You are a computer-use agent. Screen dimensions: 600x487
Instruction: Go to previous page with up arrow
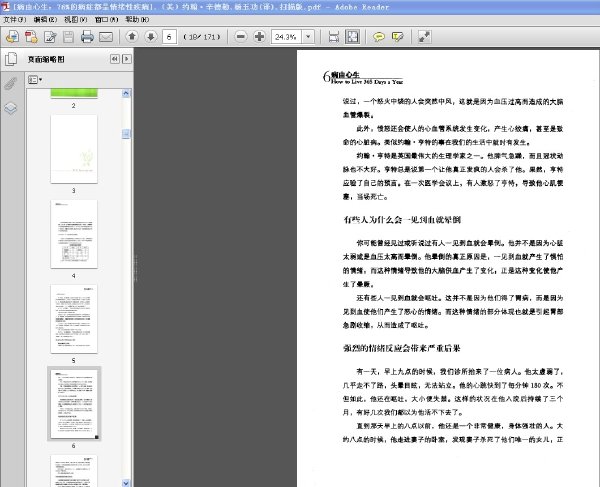(132, 36)
